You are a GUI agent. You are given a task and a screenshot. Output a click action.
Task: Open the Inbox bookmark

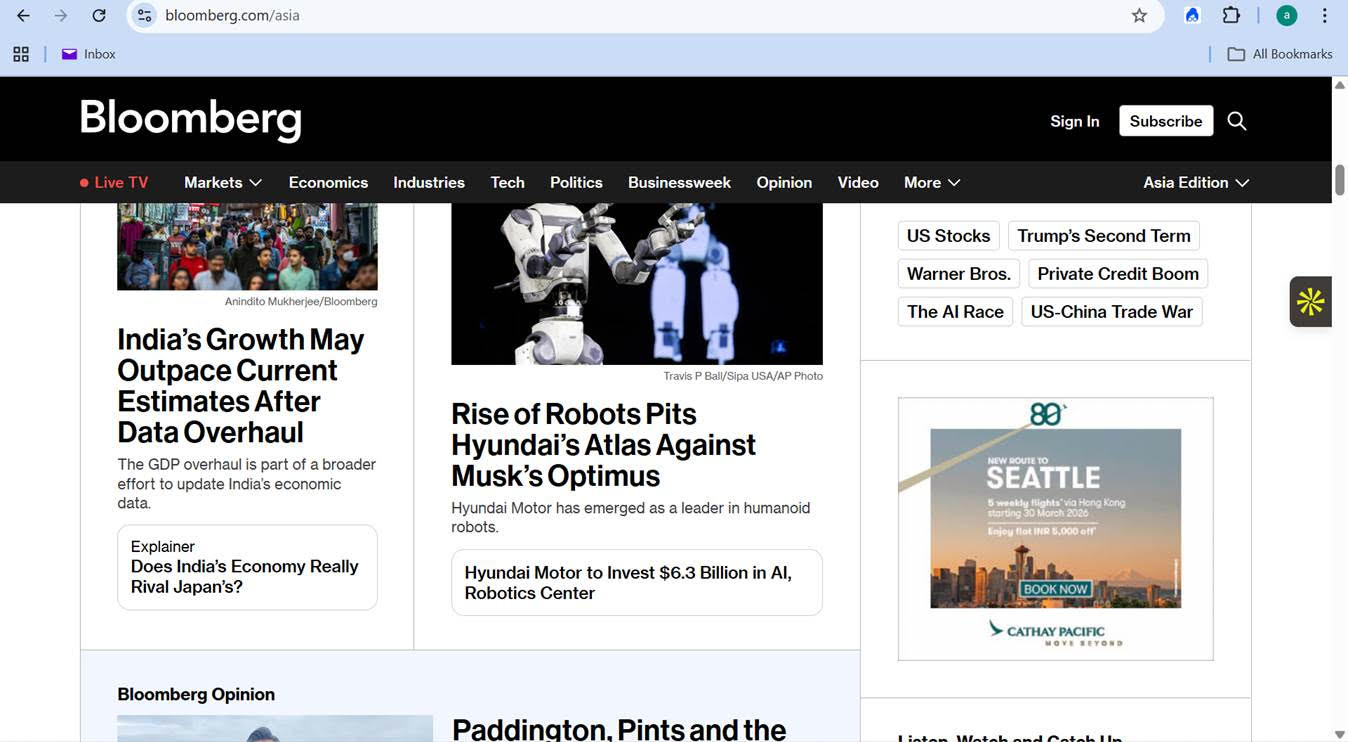click(x=89, y=54)
